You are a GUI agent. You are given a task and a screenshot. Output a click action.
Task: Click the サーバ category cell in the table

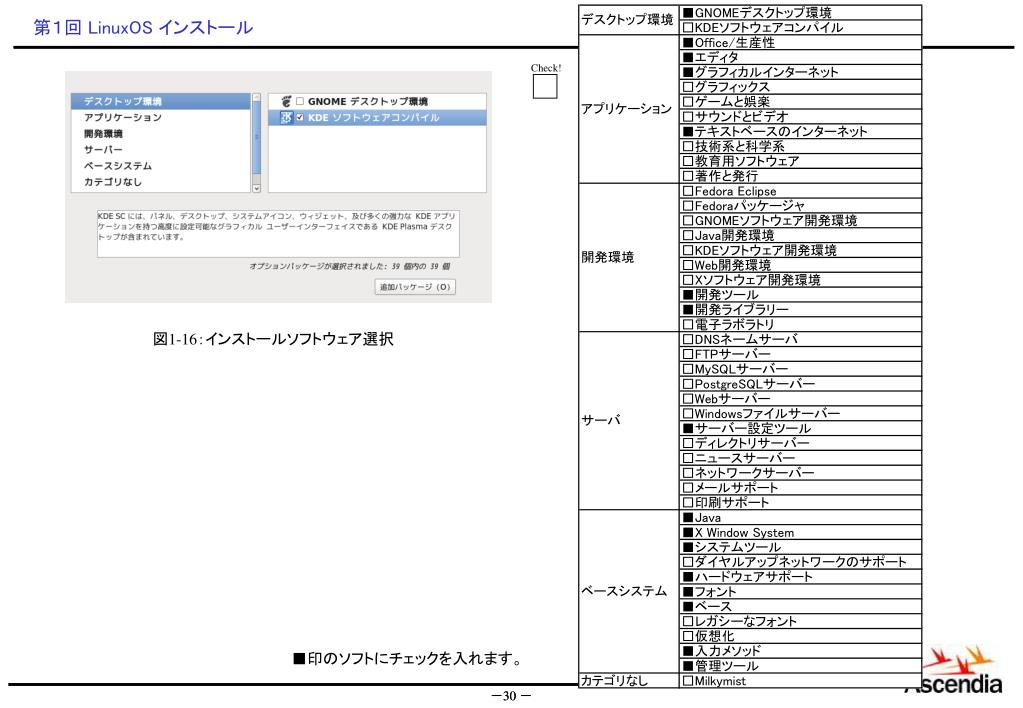pyautogui.click(x=629, y=421)
